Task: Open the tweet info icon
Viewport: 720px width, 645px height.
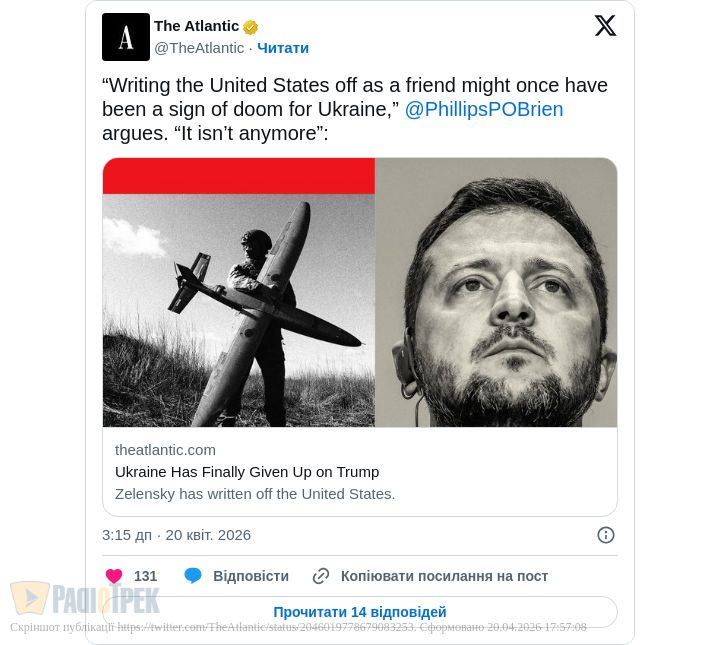Action: 606,535
